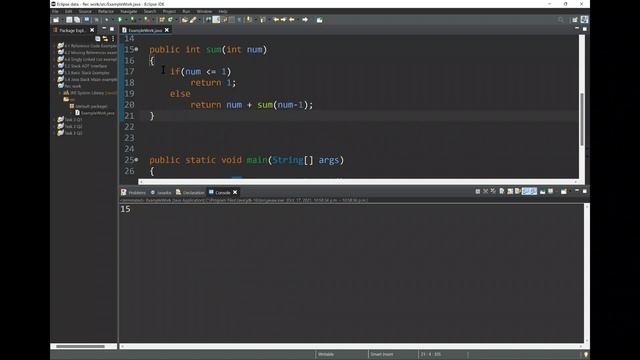Click the Save All toolbar icon

tap(77, 20)
